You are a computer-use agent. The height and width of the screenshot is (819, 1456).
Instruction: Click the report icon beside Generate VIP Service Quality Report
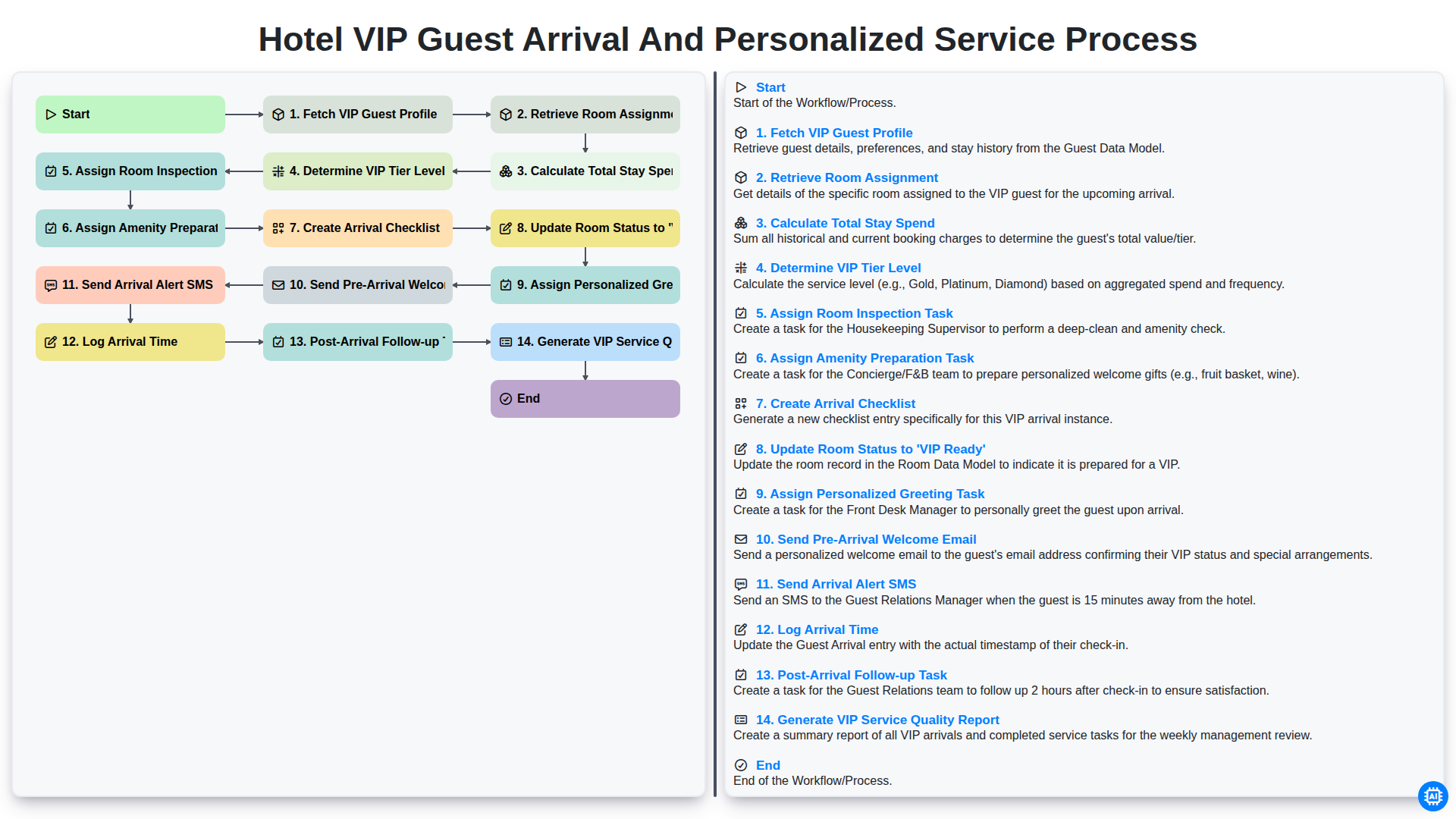(741, 720)
